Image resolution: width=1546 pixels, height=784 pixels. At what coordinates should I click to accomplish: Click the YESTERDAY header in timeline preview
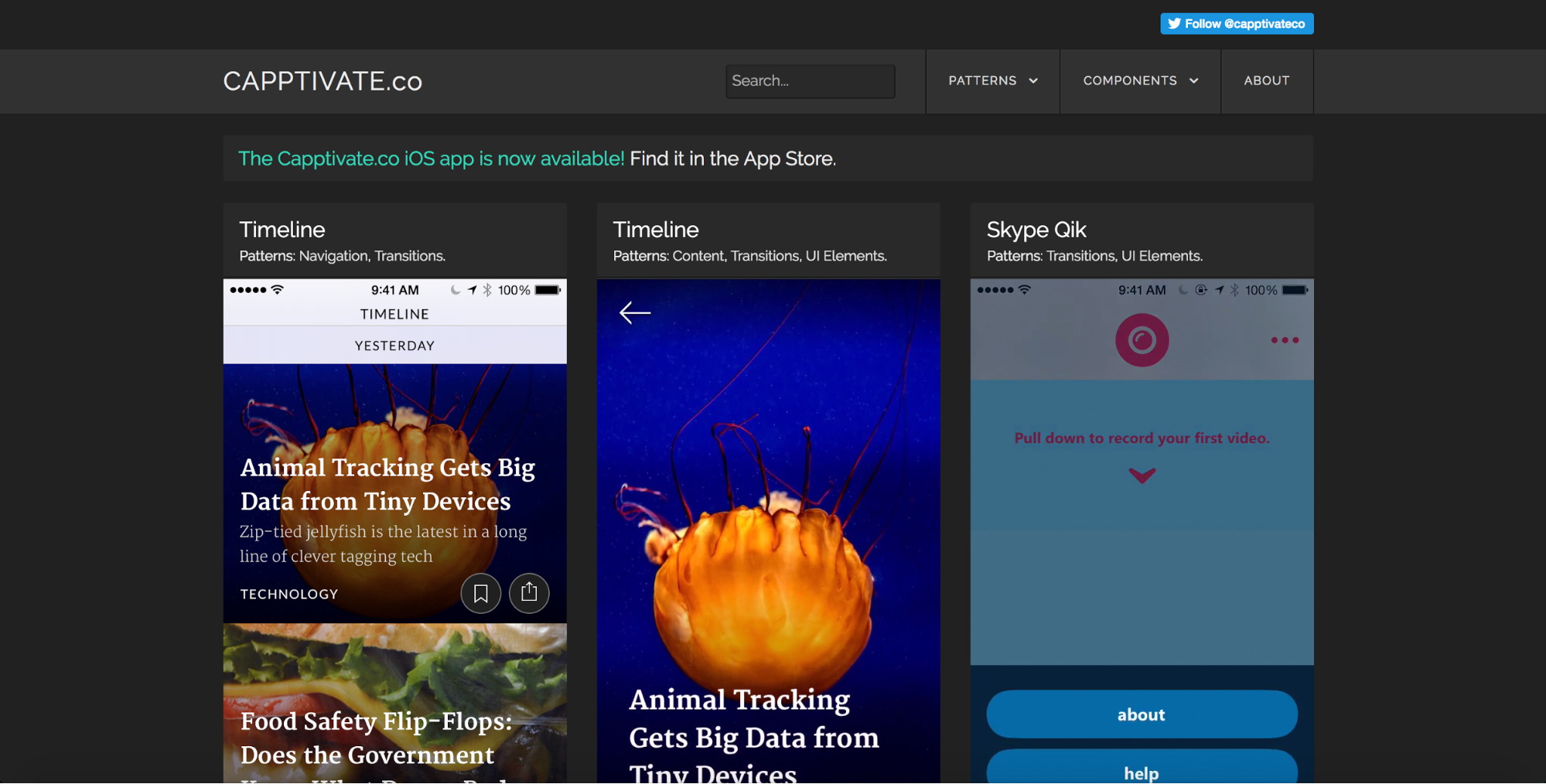pos(394,346)
